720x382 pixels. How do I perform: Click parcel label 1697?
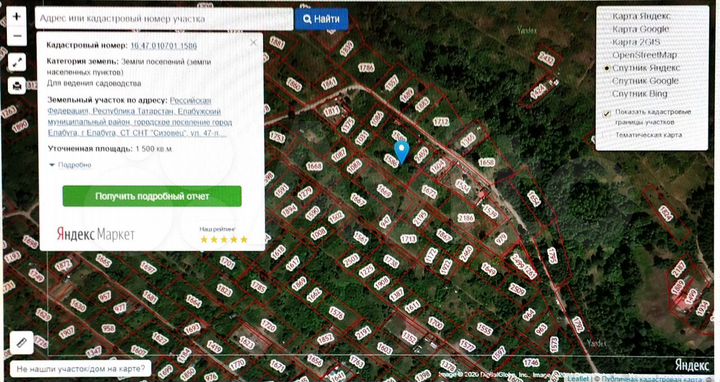pyautogui.click(x=148, y=267)
